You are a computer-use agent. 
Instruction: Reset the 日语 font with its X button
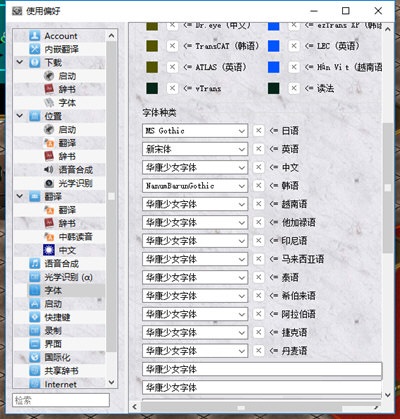tap(258, 131)
